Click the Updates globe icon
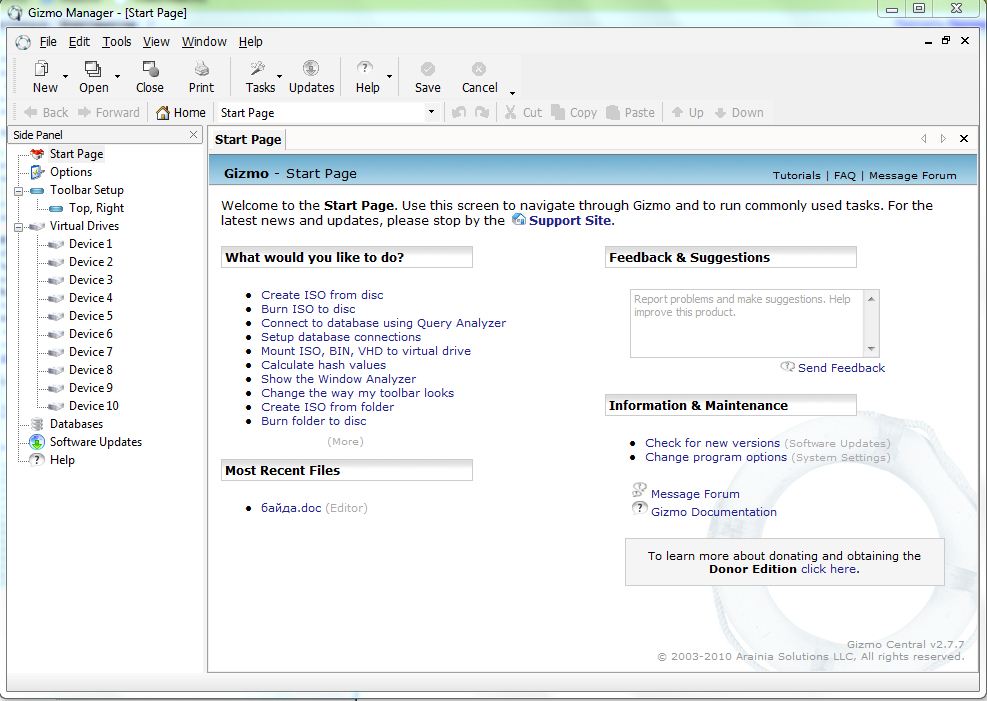Image resolution: width=987 pixels, height=701 pixels. pos(311,69)
